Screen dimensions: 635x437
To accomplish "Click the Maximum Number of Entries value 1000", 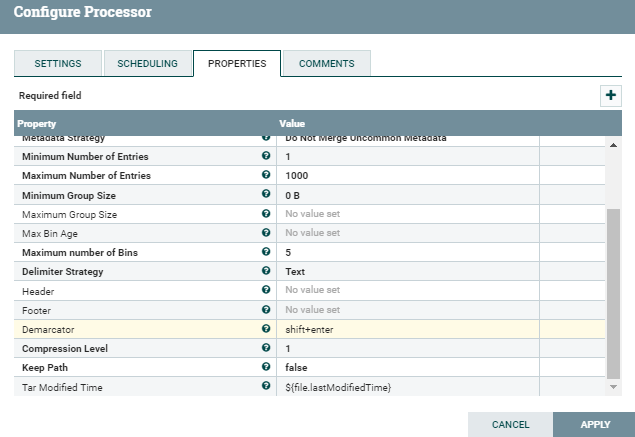I will pyautogui.click(x=408, y=175).
